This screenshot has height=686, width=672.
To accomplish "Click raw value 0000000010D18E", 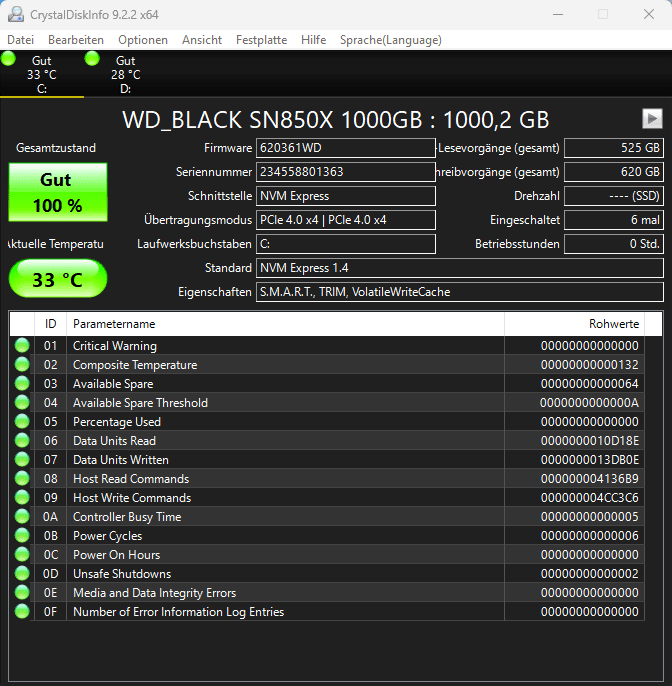I will coord(589,441).
